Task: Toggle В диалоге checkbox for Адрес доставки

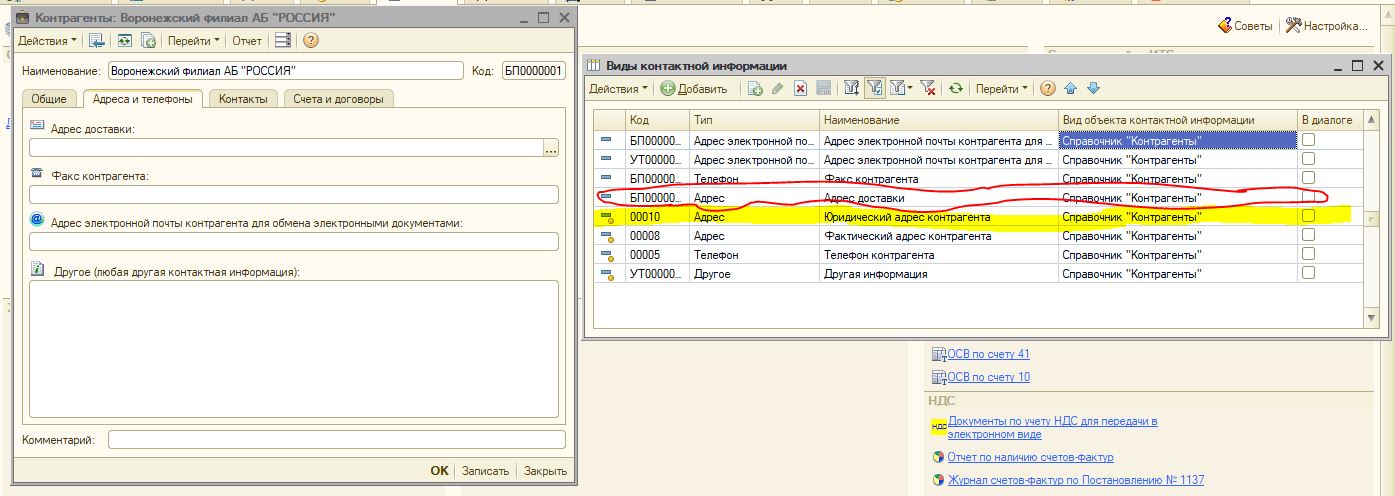Action: 1308,197
